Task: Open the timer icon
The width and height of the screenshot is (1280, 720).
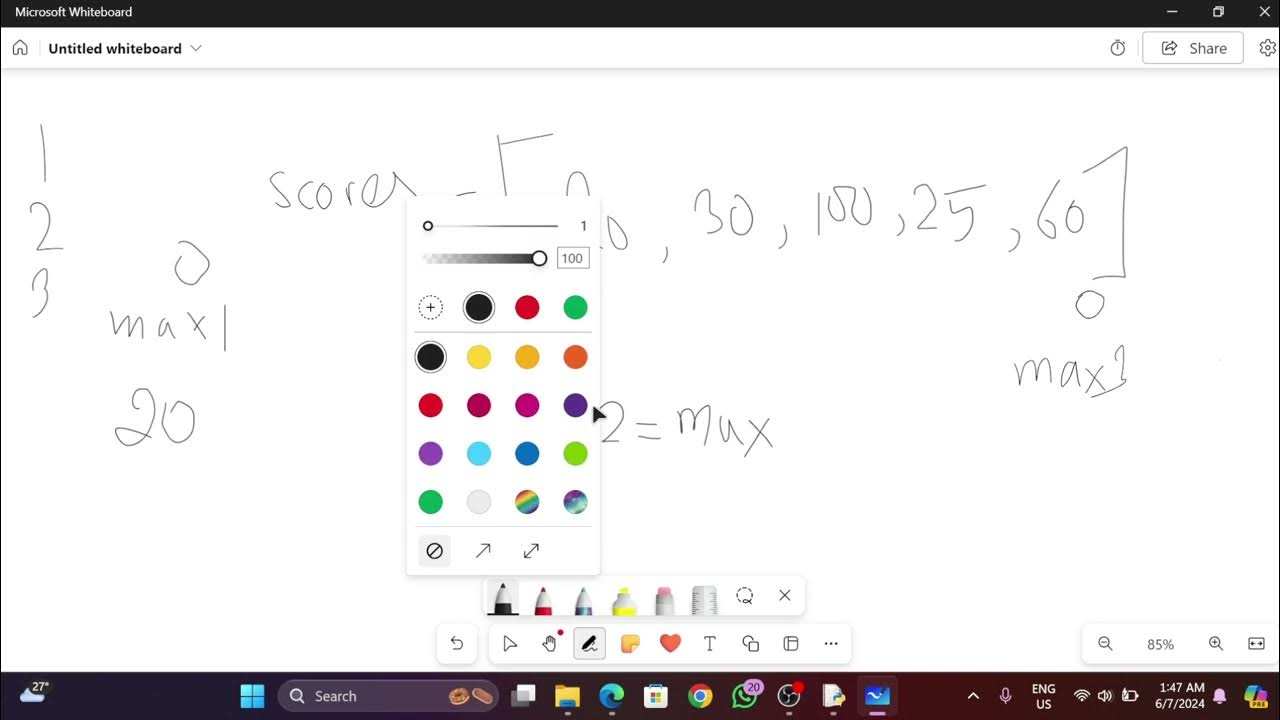Action: click(1118, 48)
